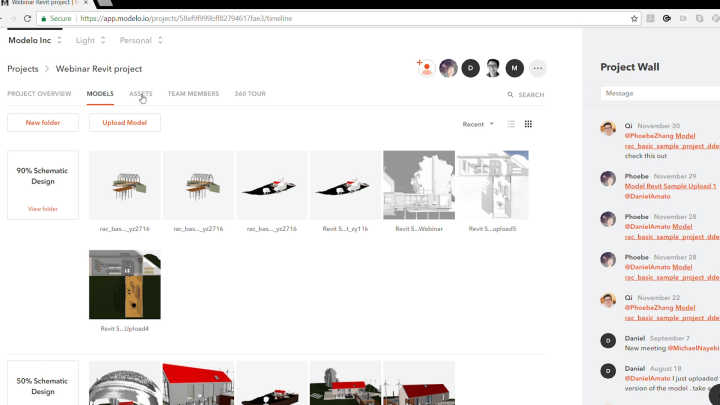Select the 50% Schematic Design folder card
The image size is (720, 405).
pyautogui.click(x=43, y=383)
